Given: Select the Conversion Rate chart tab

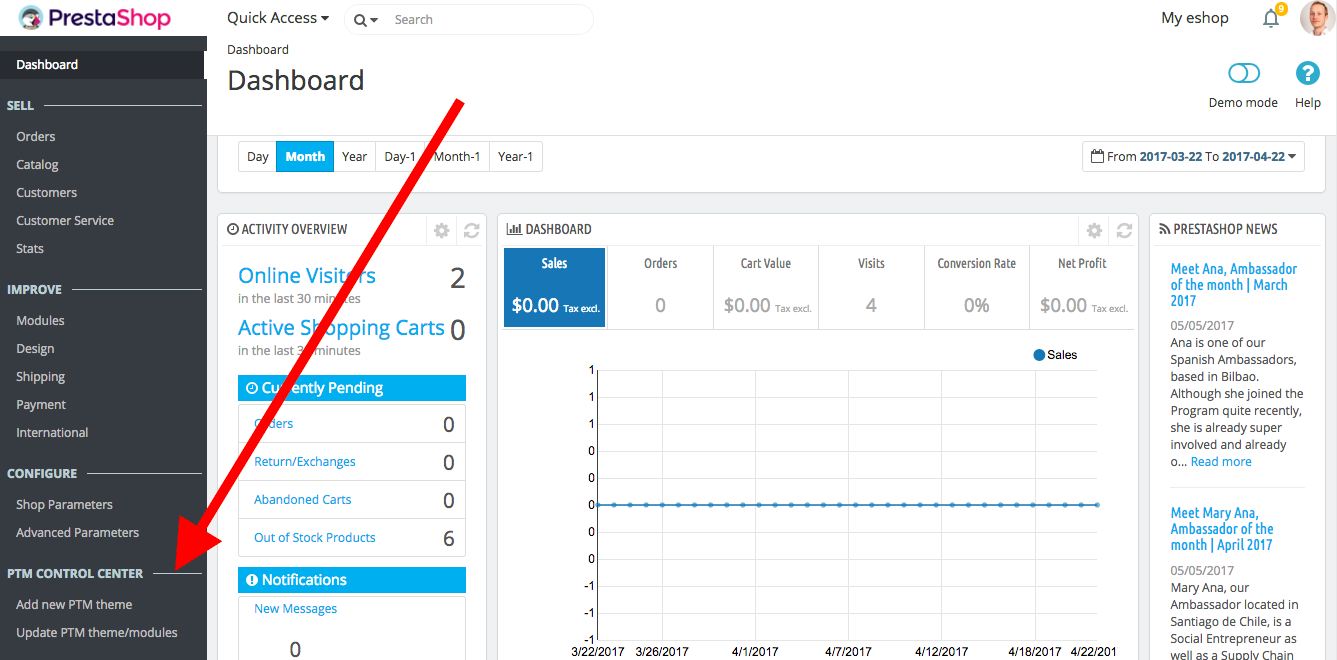Looking at the screenshot, I should pos(977,288).
